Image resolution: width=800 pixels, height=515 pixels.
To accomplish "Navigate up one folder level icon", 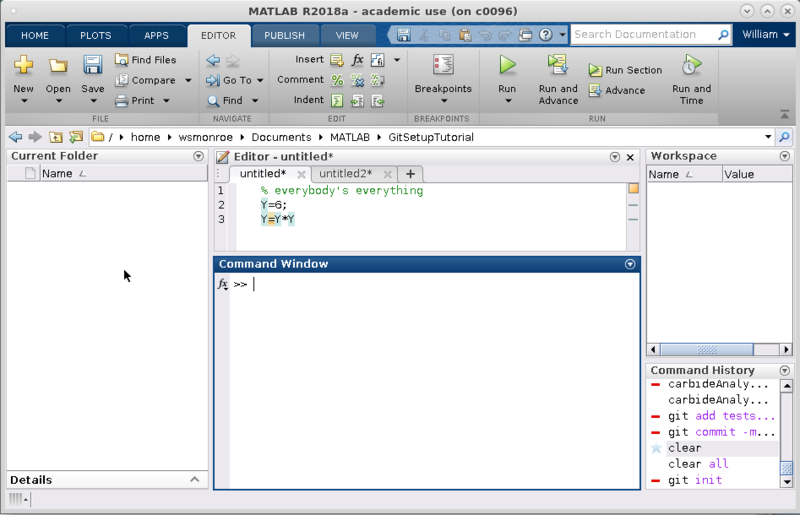I will 56,137.
